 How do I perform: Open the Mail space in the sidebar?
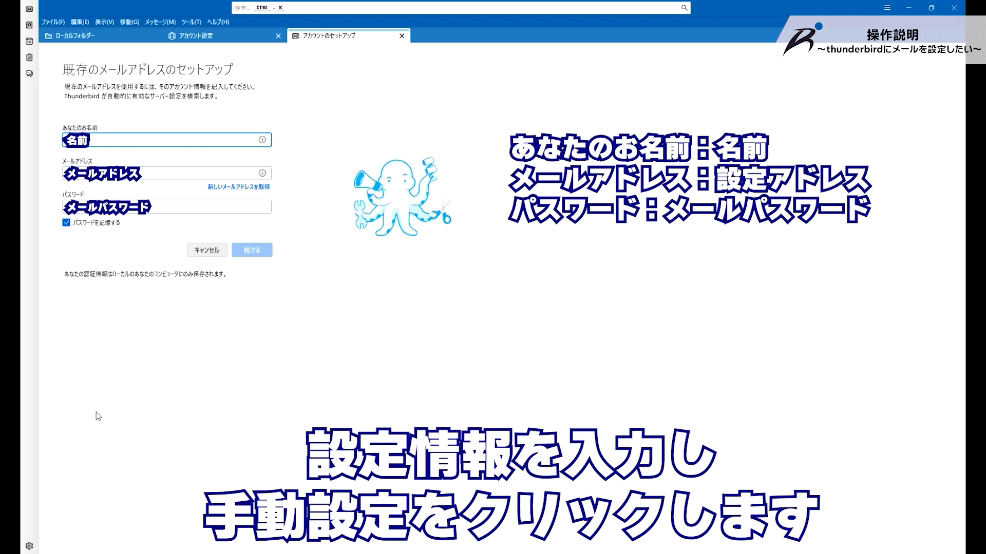[x=29, y=8]
